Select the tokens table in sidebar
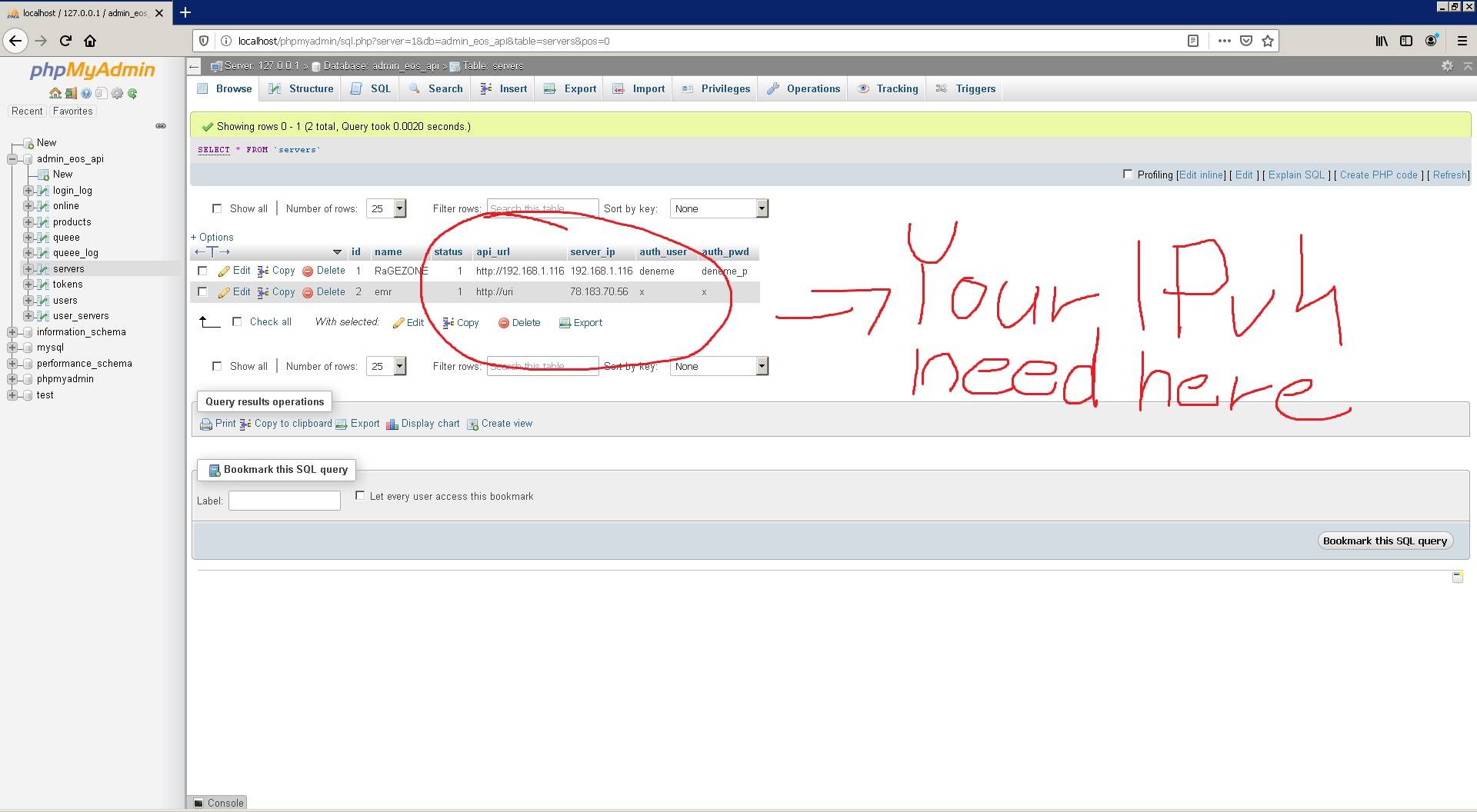This screenshot has height=812, width=1477. click(68, 285)
